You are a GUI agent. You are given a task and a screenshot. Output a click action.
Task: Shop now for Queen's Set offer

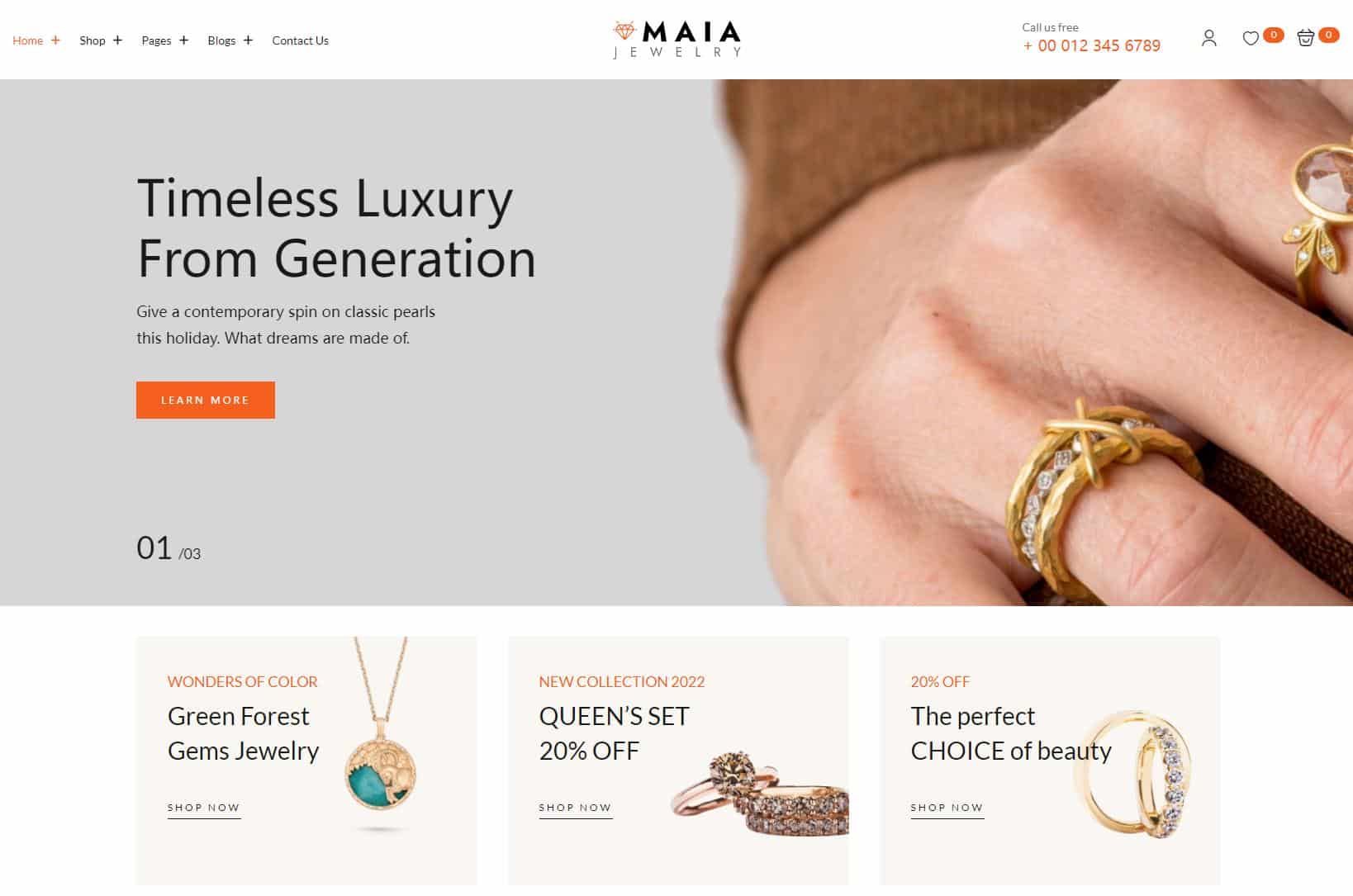coord(576,808)
